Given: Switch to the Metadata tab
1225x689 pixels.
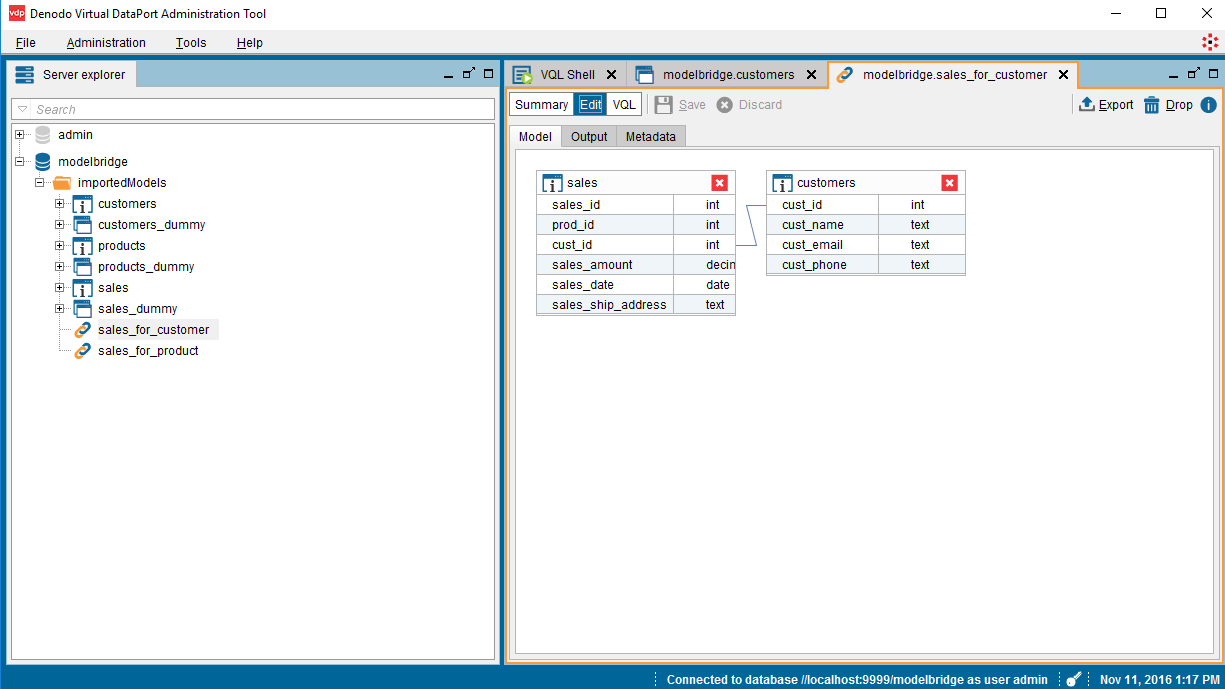Looking at the screenshot, I should click(x=651, y=137).
